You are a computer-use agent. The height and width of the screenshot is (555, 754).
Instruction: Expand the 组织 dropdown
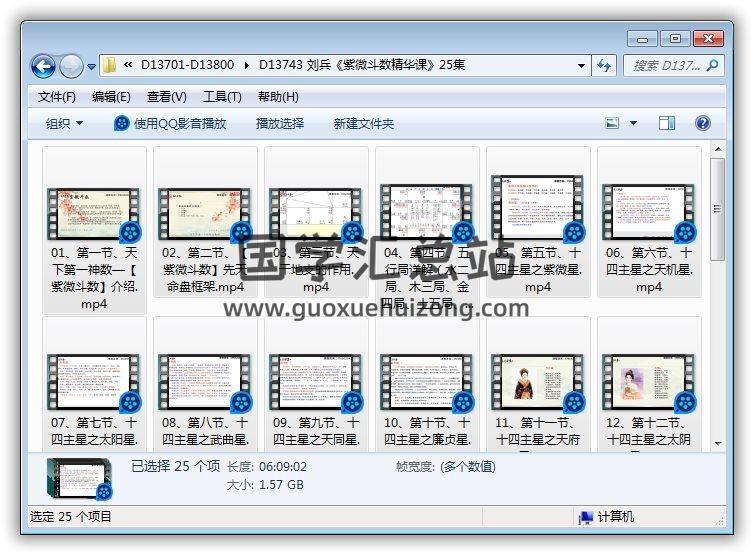click(64, 124)
